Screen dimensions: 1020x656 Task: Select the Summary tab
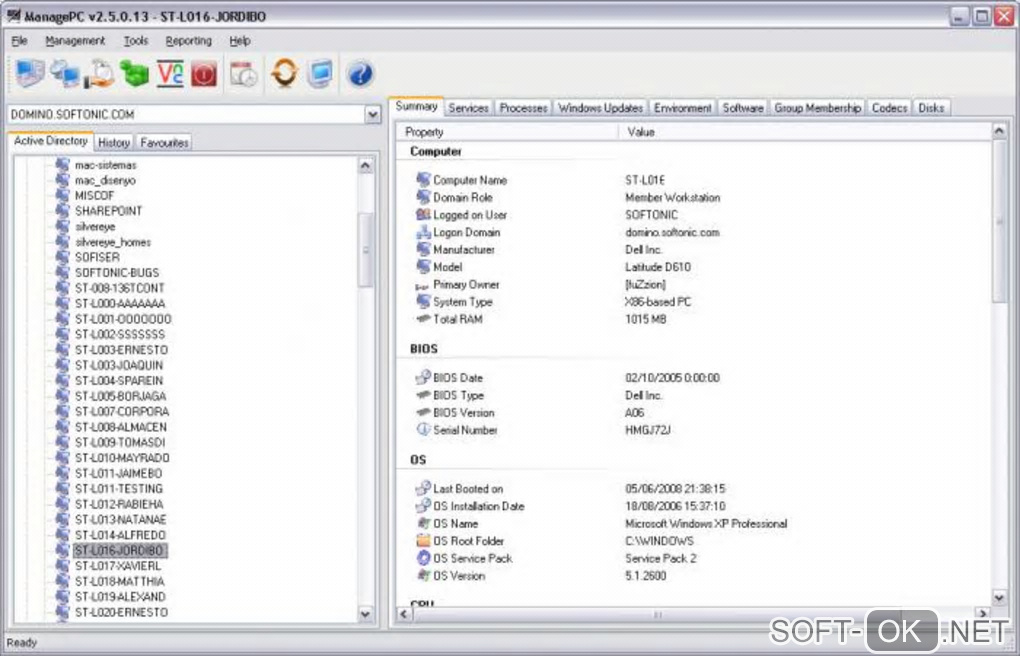coord(416,106)
